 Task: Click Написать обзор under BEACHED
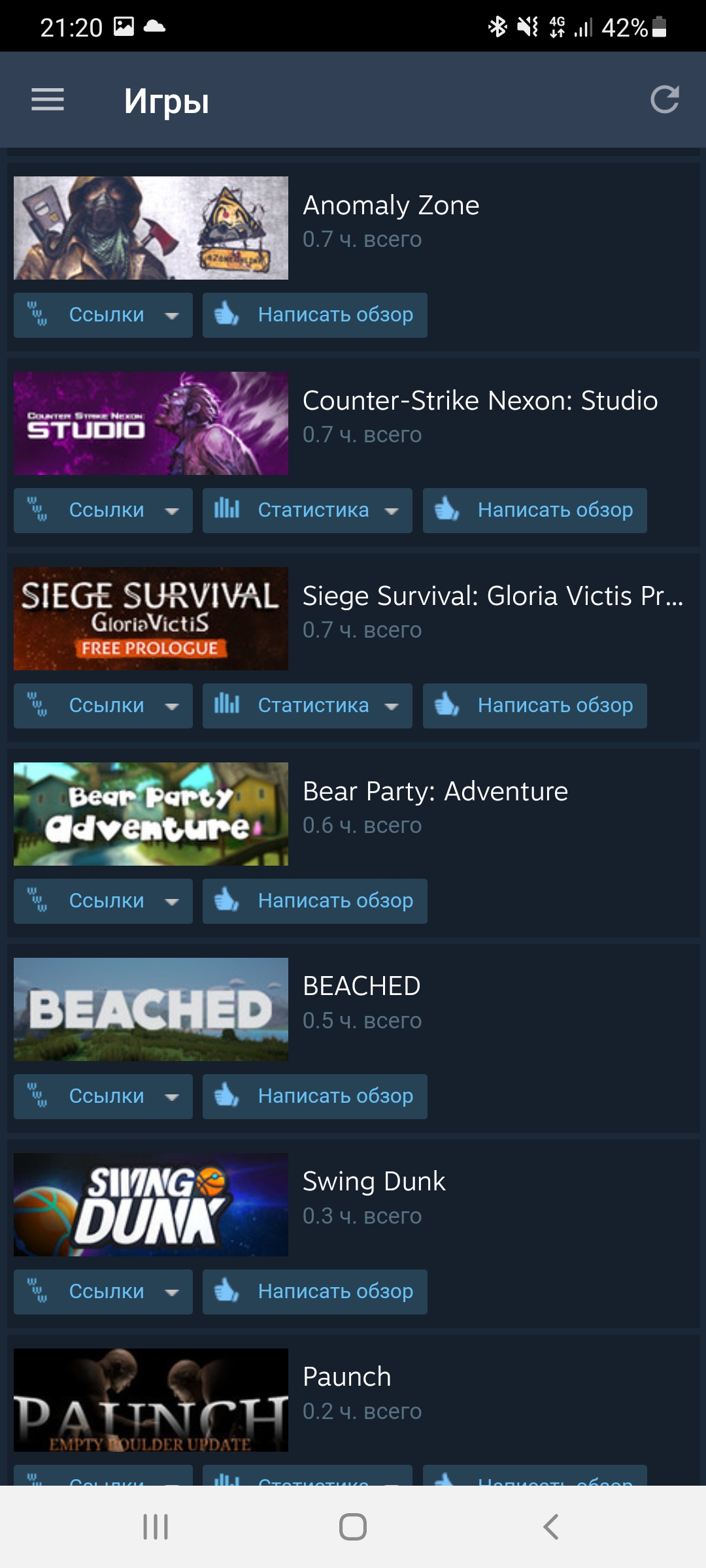coord(315,1096)
